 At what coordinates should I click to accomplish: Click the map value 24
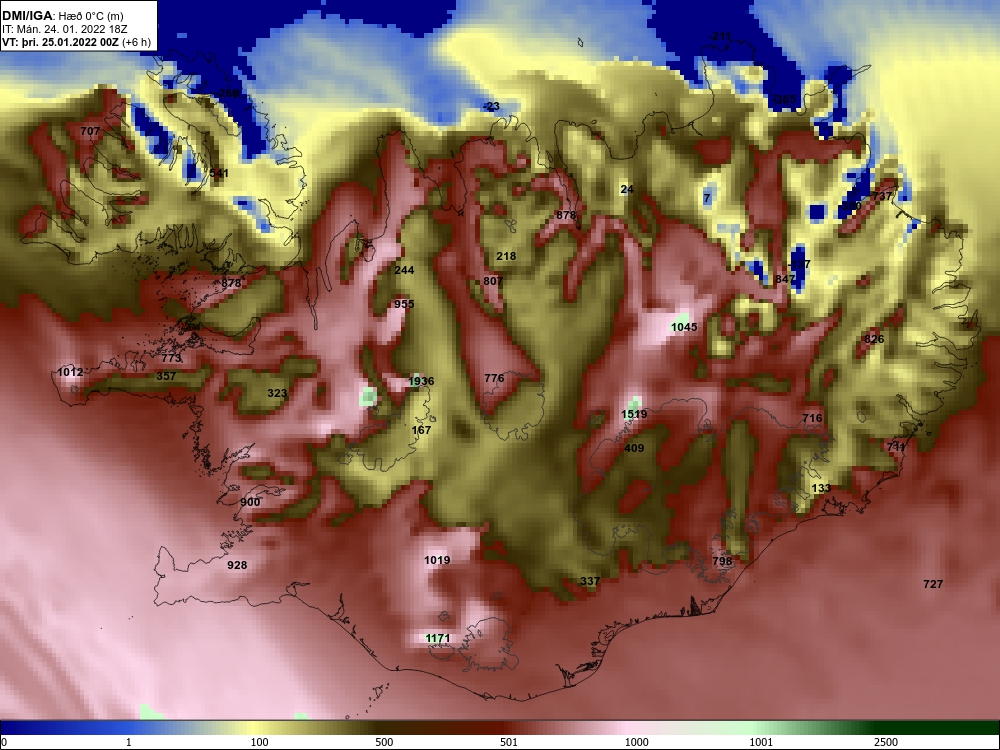[x=627, y=189]
